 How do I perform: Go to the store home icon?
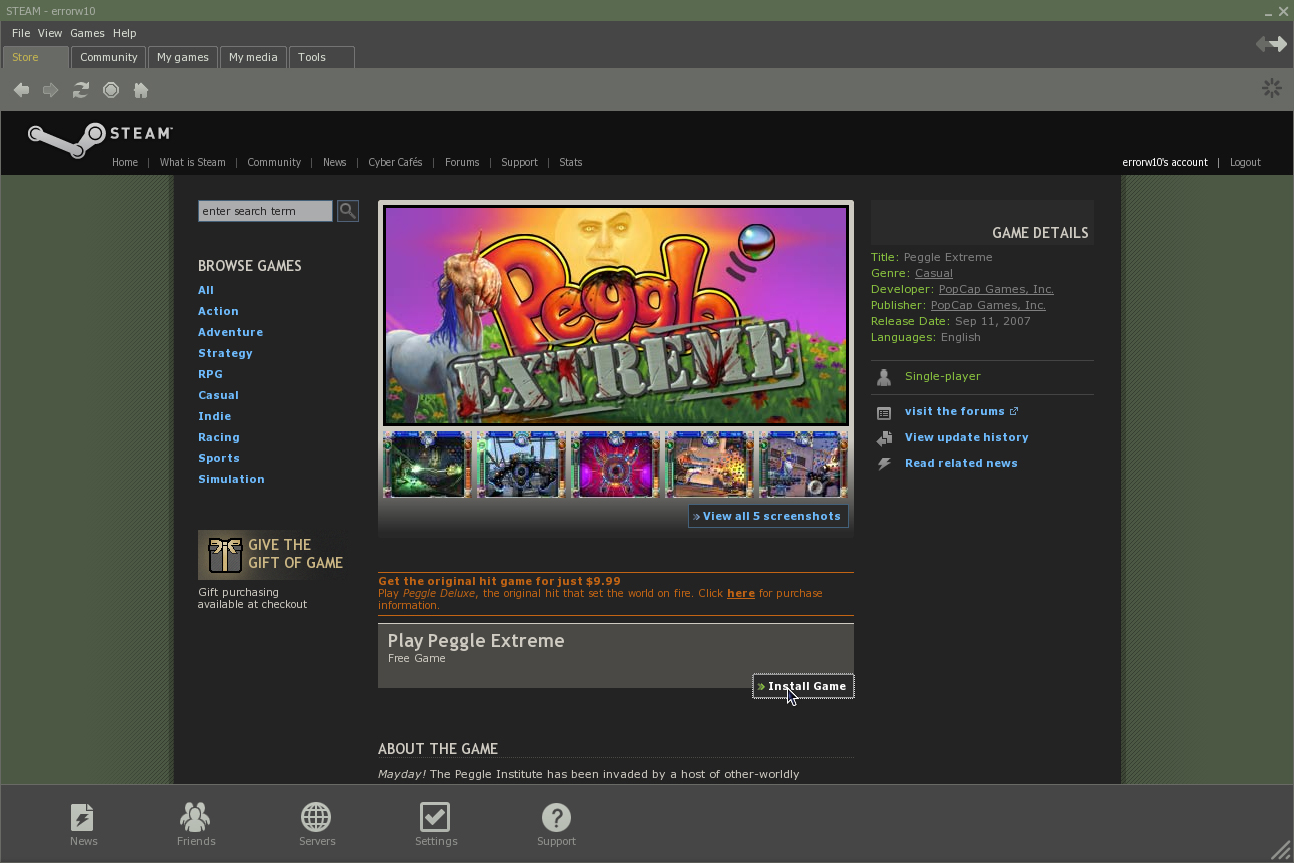(x=141, y=90)
